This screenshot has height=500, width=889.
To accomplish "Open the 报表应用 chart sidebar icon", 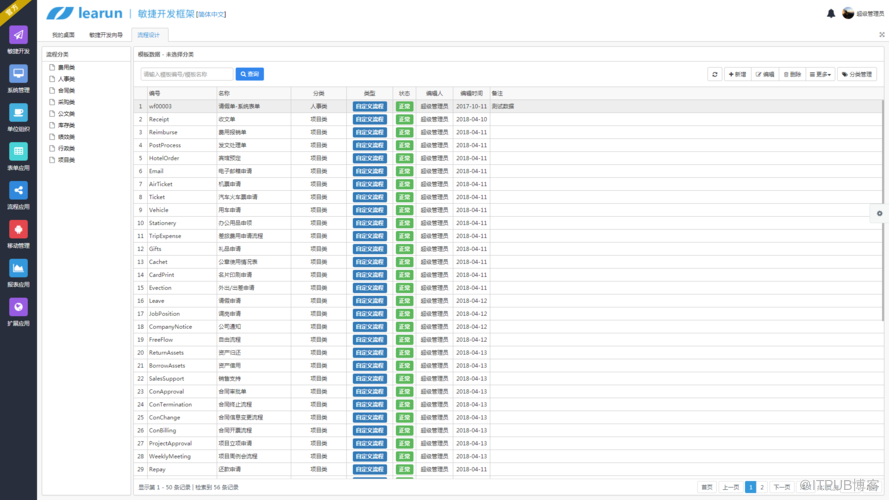I will [18, 268].
